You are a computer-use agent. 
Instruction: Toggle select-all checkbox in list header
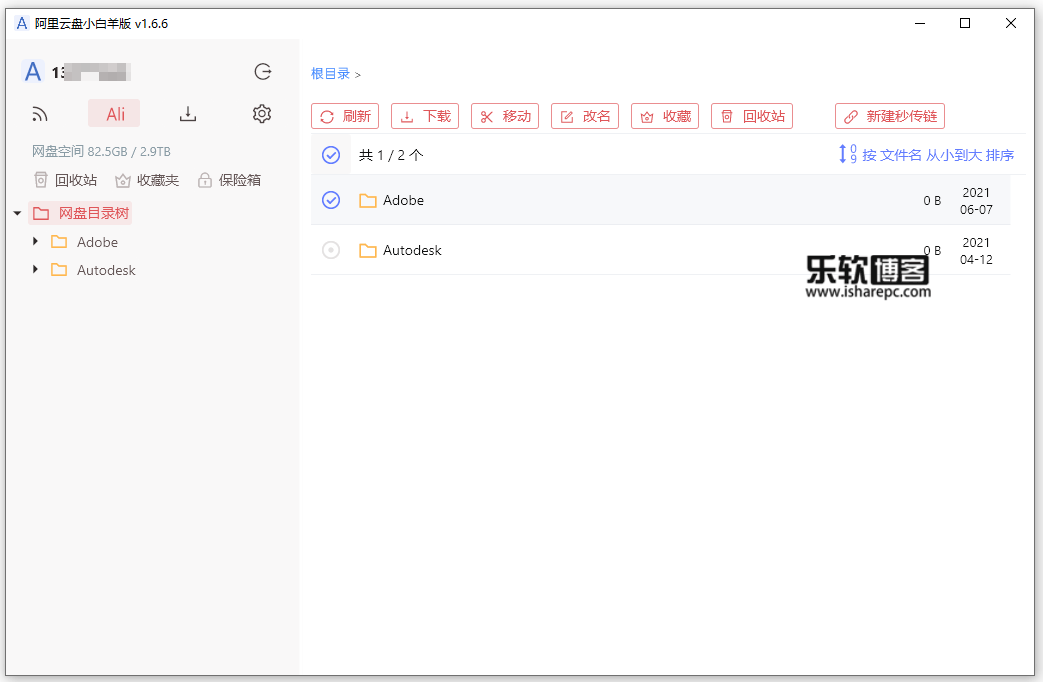click(x=331, y=155)
